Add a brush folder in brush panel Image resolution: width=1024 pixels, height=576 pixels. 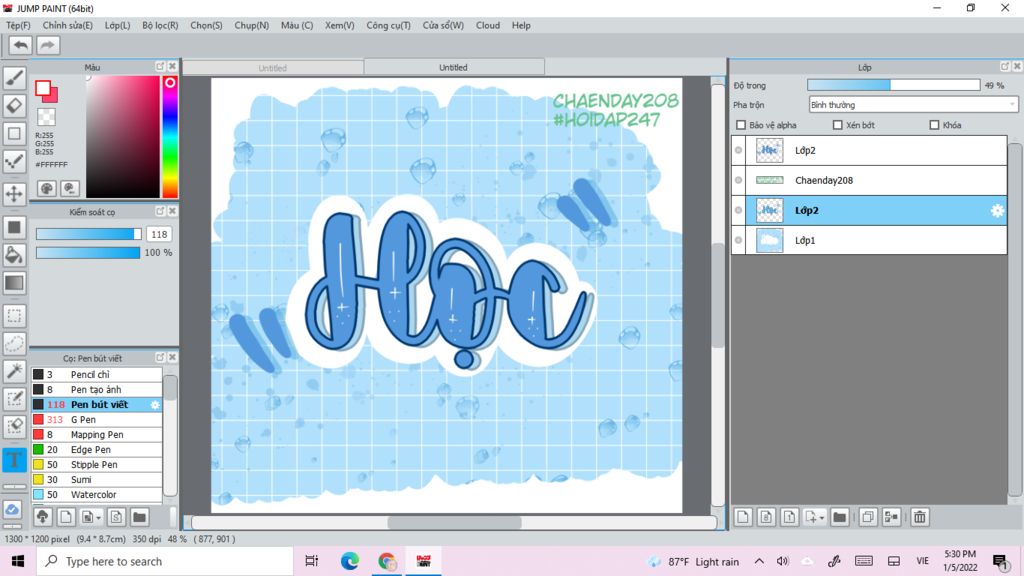(x=139, y=517)
